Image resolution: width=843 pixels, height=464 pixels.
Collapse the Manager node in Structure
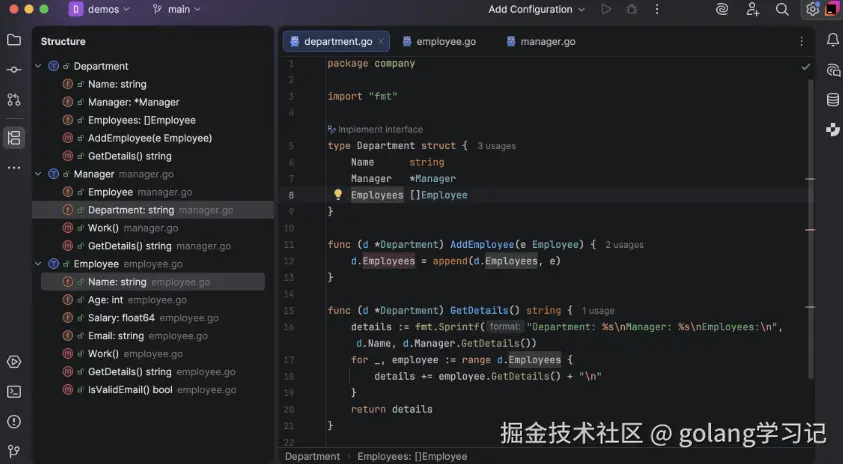pyautogui.click(x=38, y=174)
